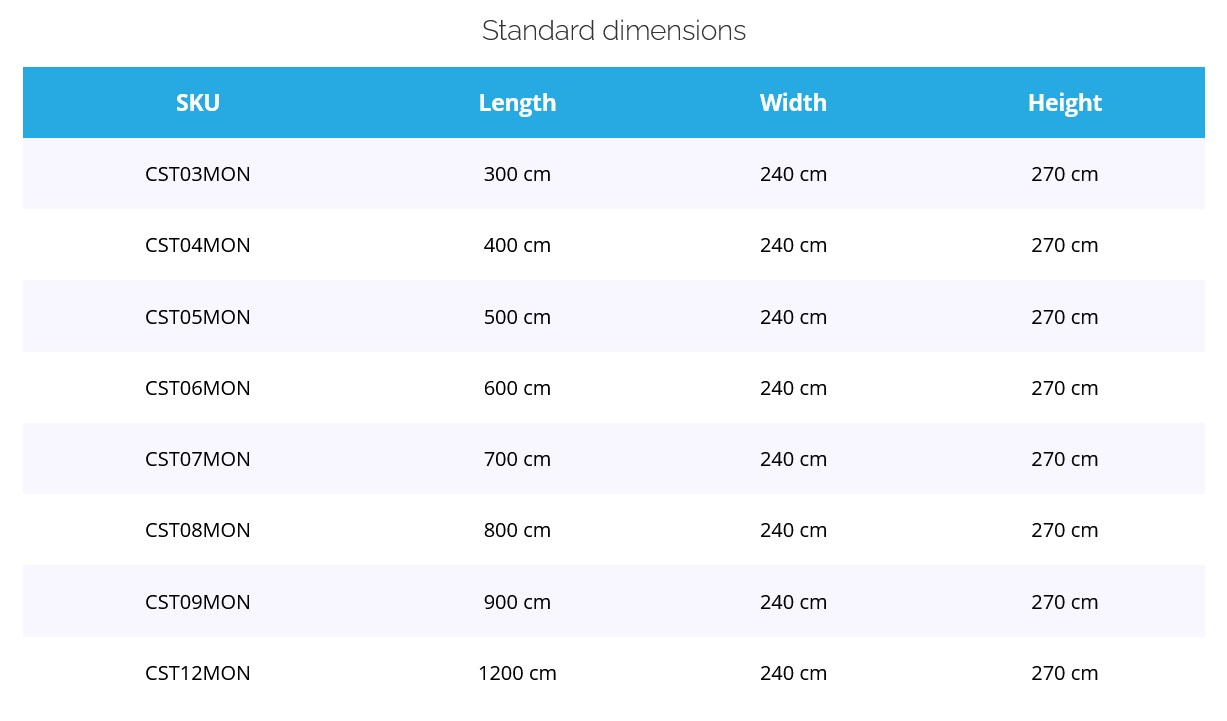Select the Standard dimensions title
The width and height of the screenshot is (1227, 721).
[x=613, y=31]
